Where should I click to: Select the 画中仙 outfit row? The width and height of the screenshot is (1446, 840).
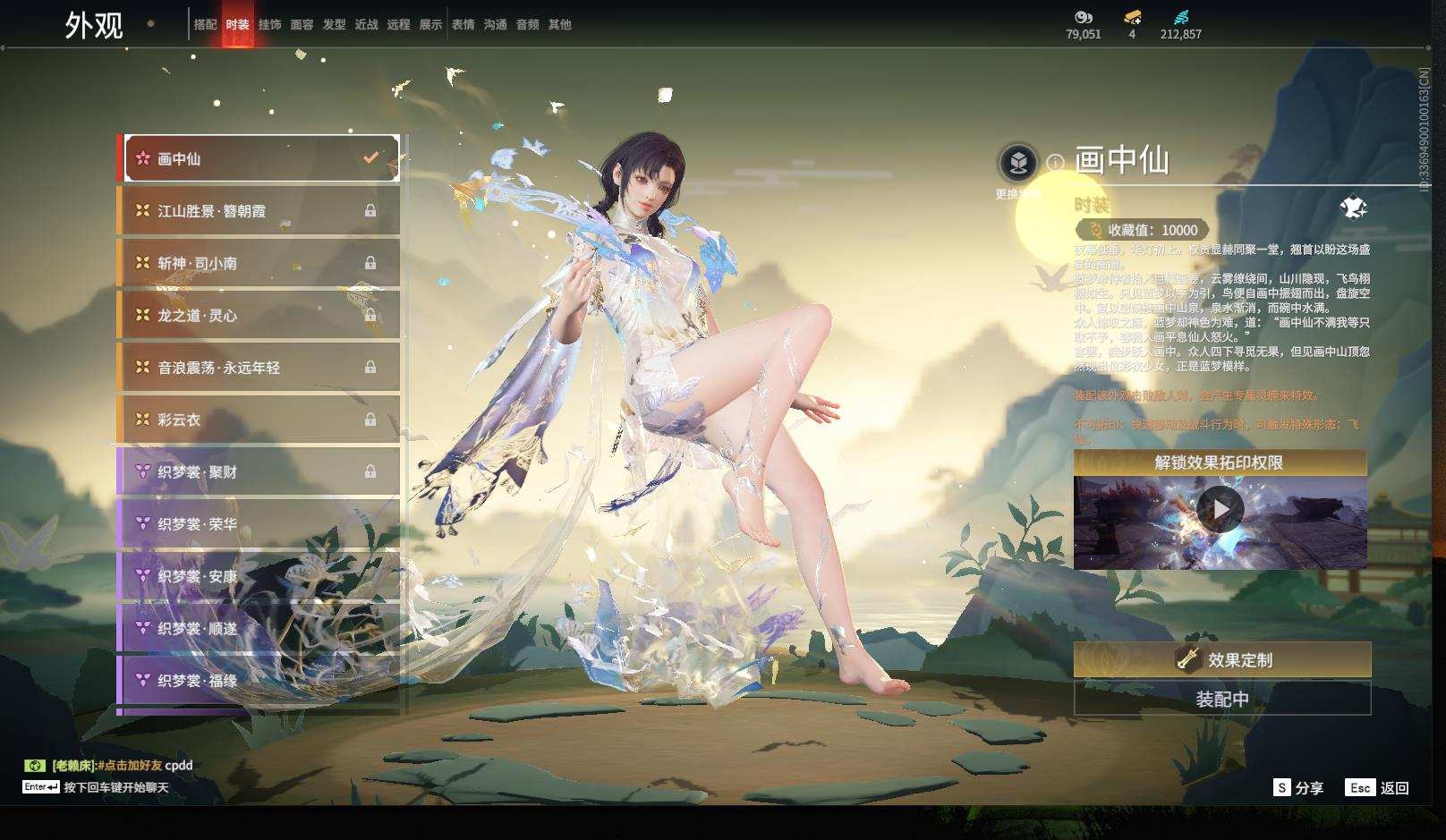tap(260, 158)
